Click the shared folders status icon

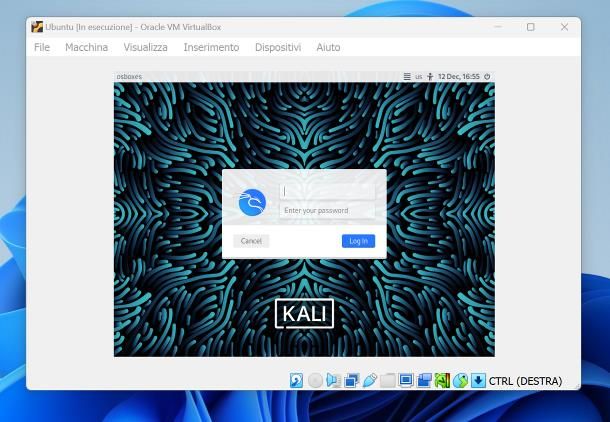pos(388,380)
